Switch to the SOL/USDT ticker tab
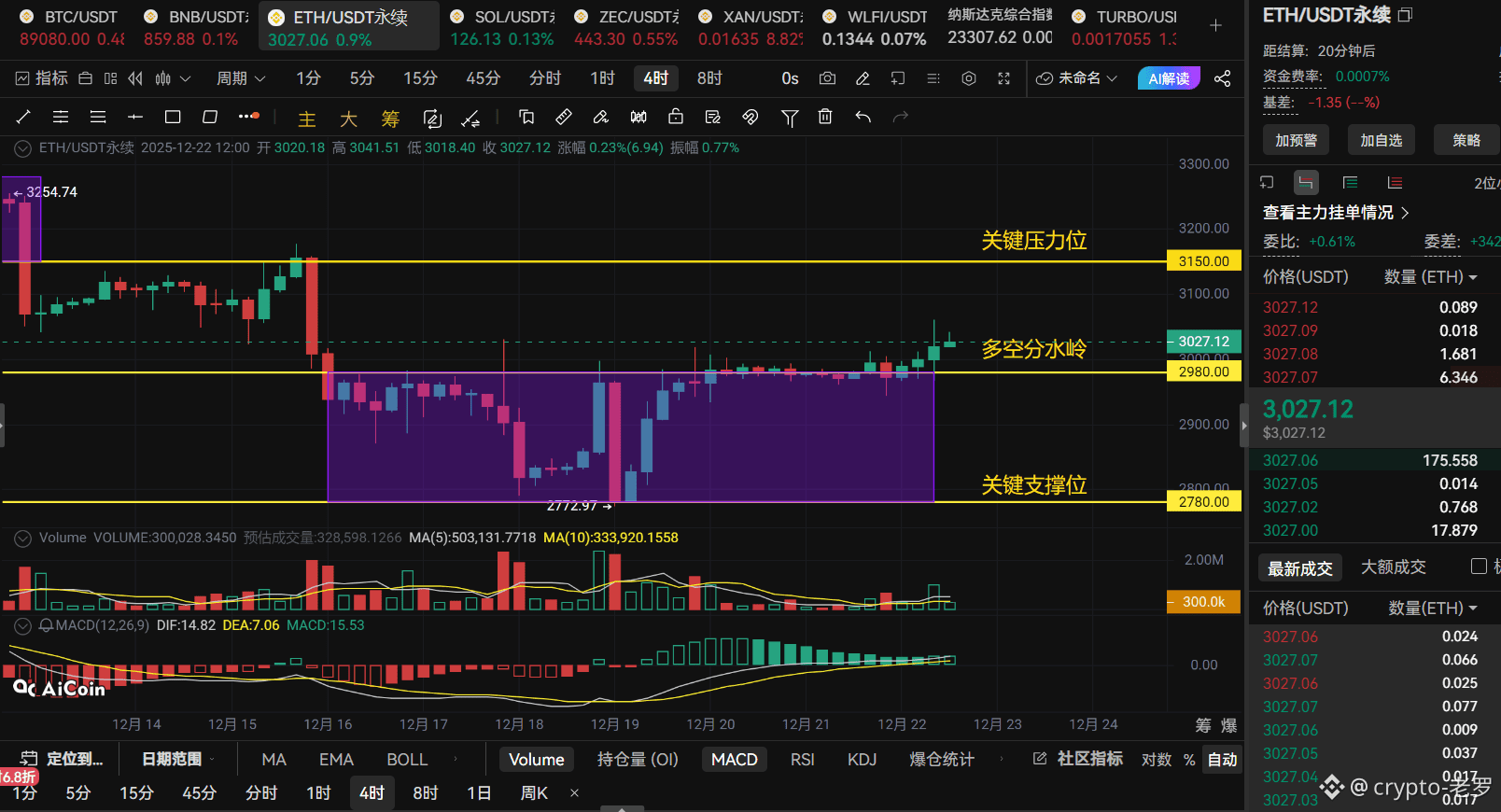1501x812 pixels. coord(502,27)
